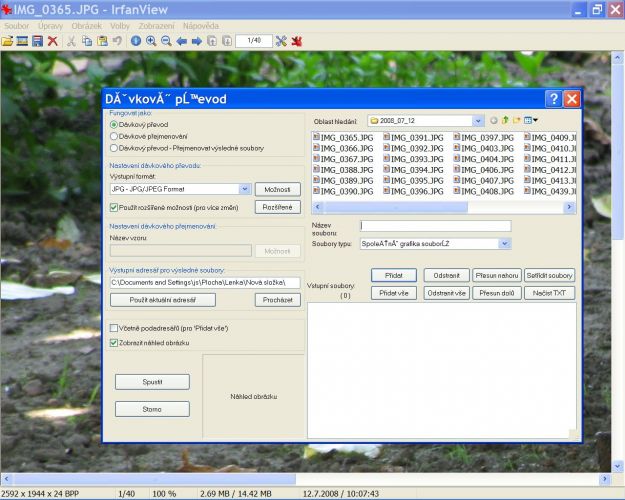The height and width of the screenshot is (500, 625).
Task: Click the previous page icon in toolbar
Action: click(212, 41)
